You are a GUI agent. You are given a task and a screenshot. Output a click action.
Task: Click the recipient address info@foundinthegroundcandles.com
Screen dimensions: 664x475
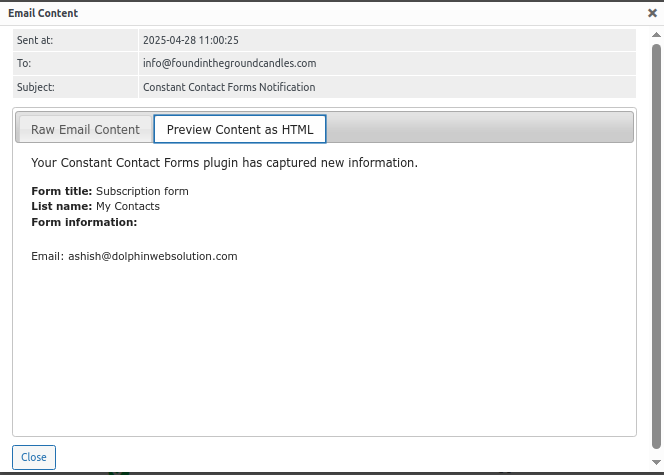pos(230,63)
